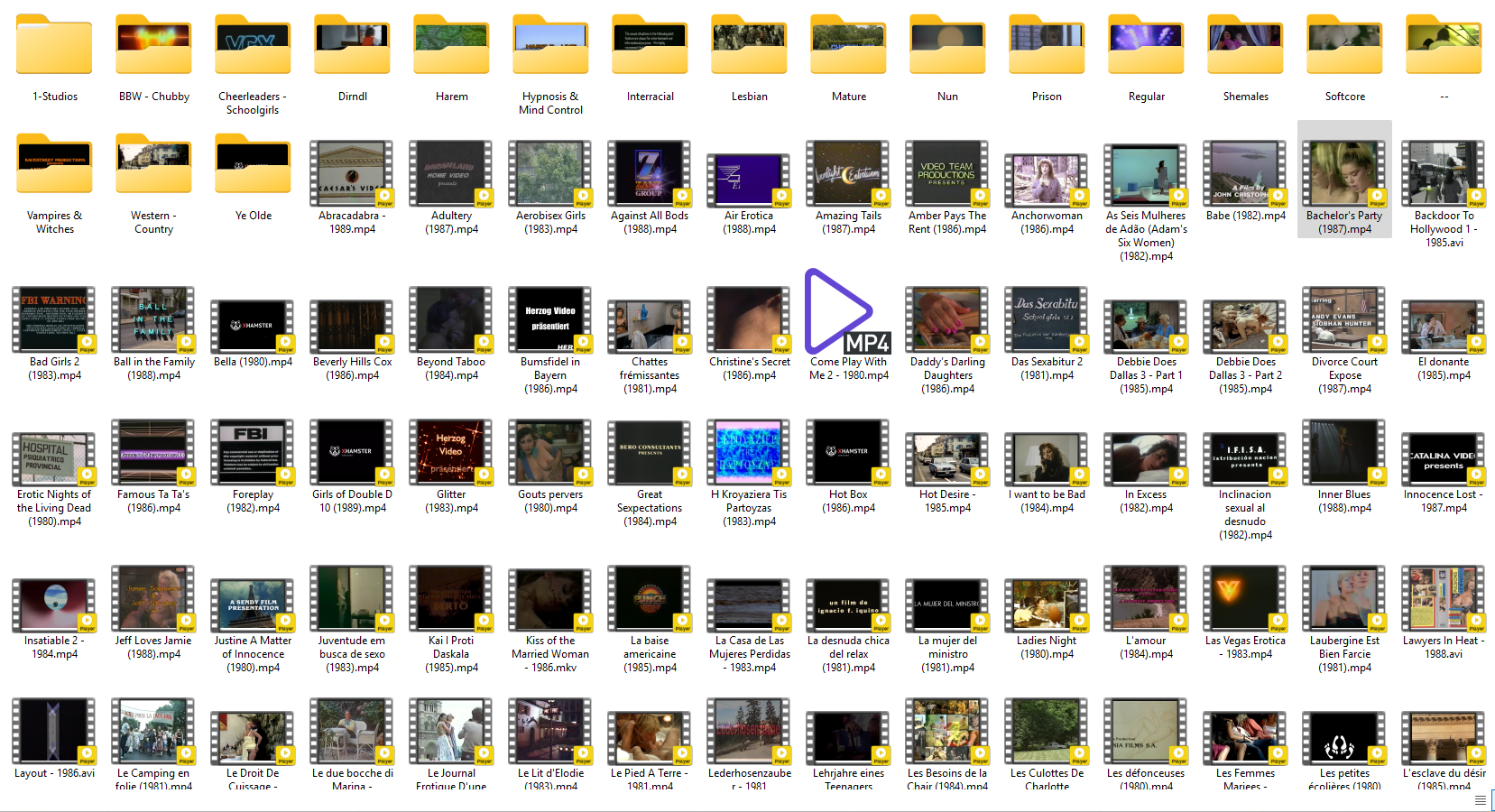1495x812 pixels.
Task: Switch to details view using the bottom-right list icon
Action: [x=1480, y=800]
